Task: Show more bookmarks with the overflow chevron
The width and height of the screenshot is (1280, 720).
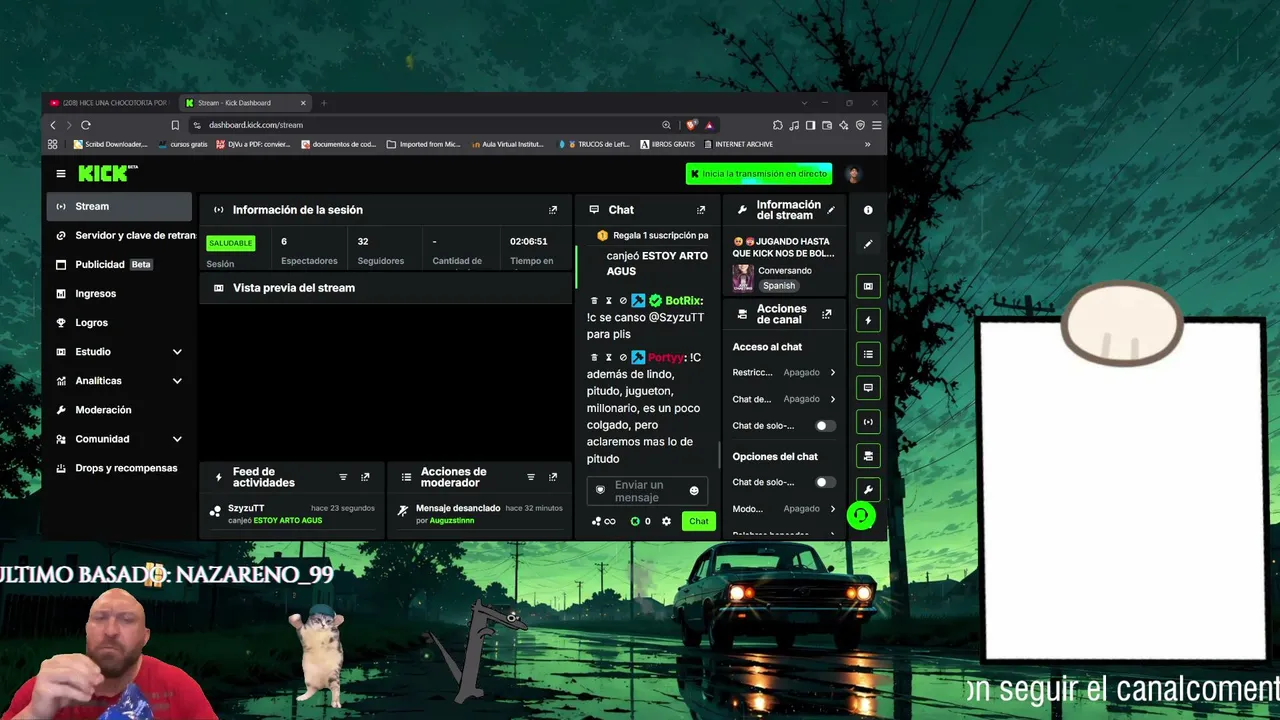Action: [867, 144]
